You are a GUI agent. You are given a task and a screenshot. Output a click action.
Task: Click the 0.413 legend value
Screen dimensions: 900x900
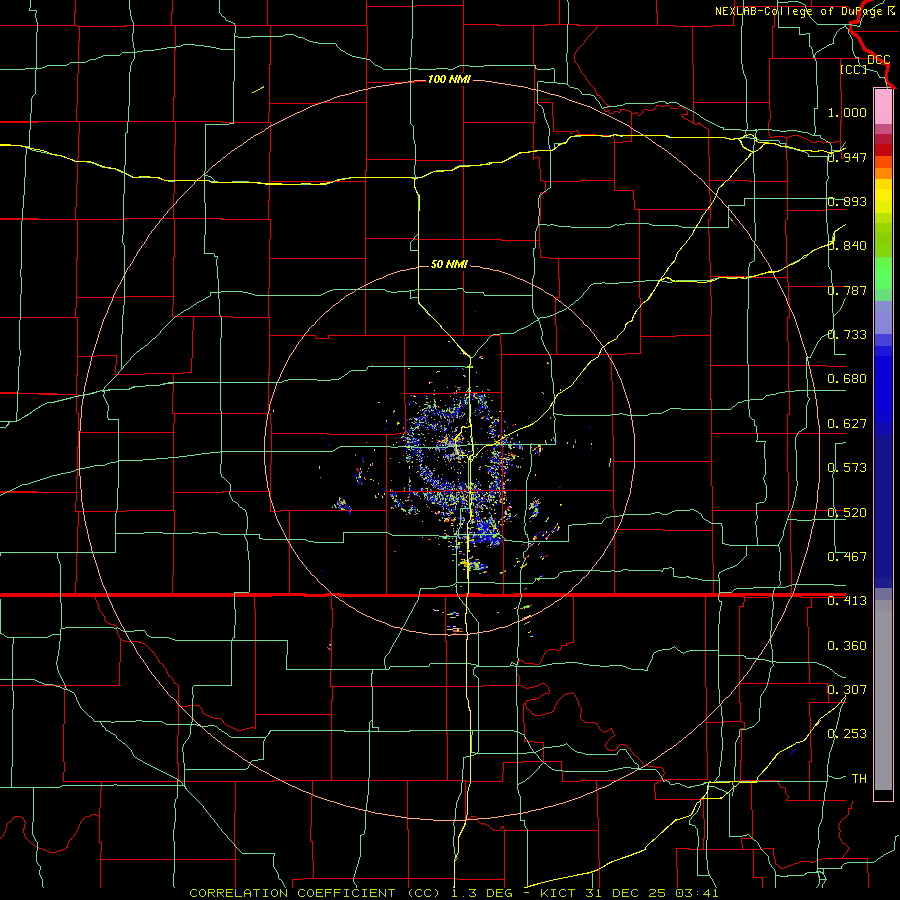847,601
